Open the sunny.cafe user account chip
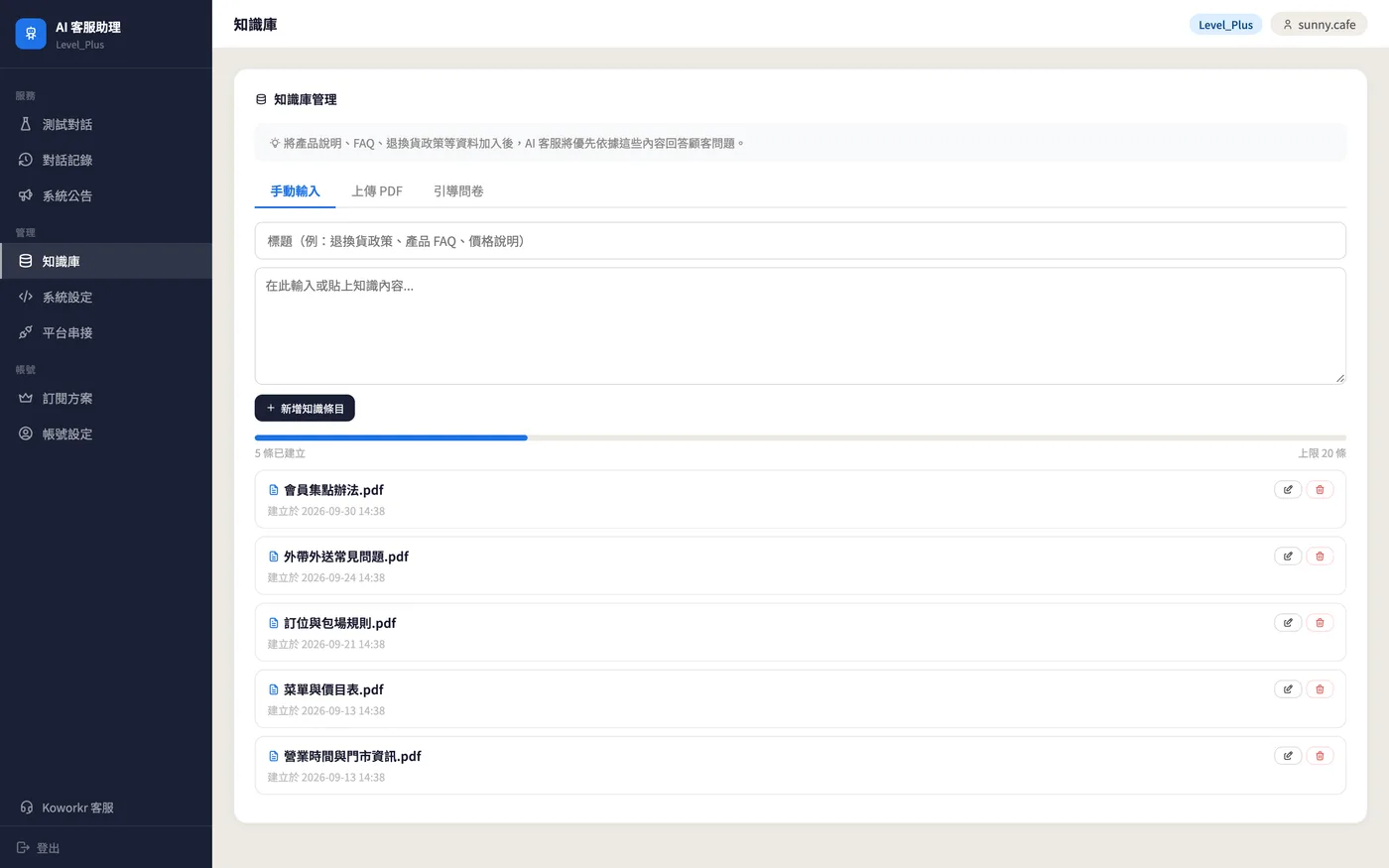This screenshot has height=868, width=1389. coord(1319,25)
